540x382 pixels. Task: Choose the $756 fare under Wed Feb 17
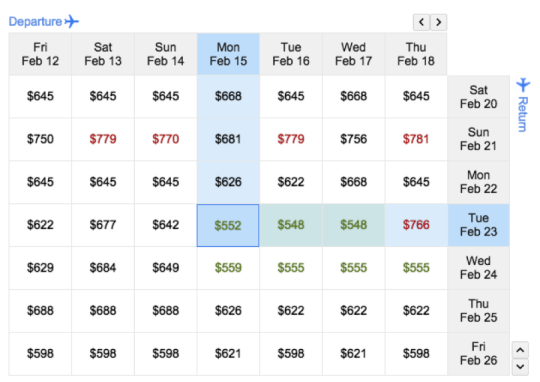[353, 139]
